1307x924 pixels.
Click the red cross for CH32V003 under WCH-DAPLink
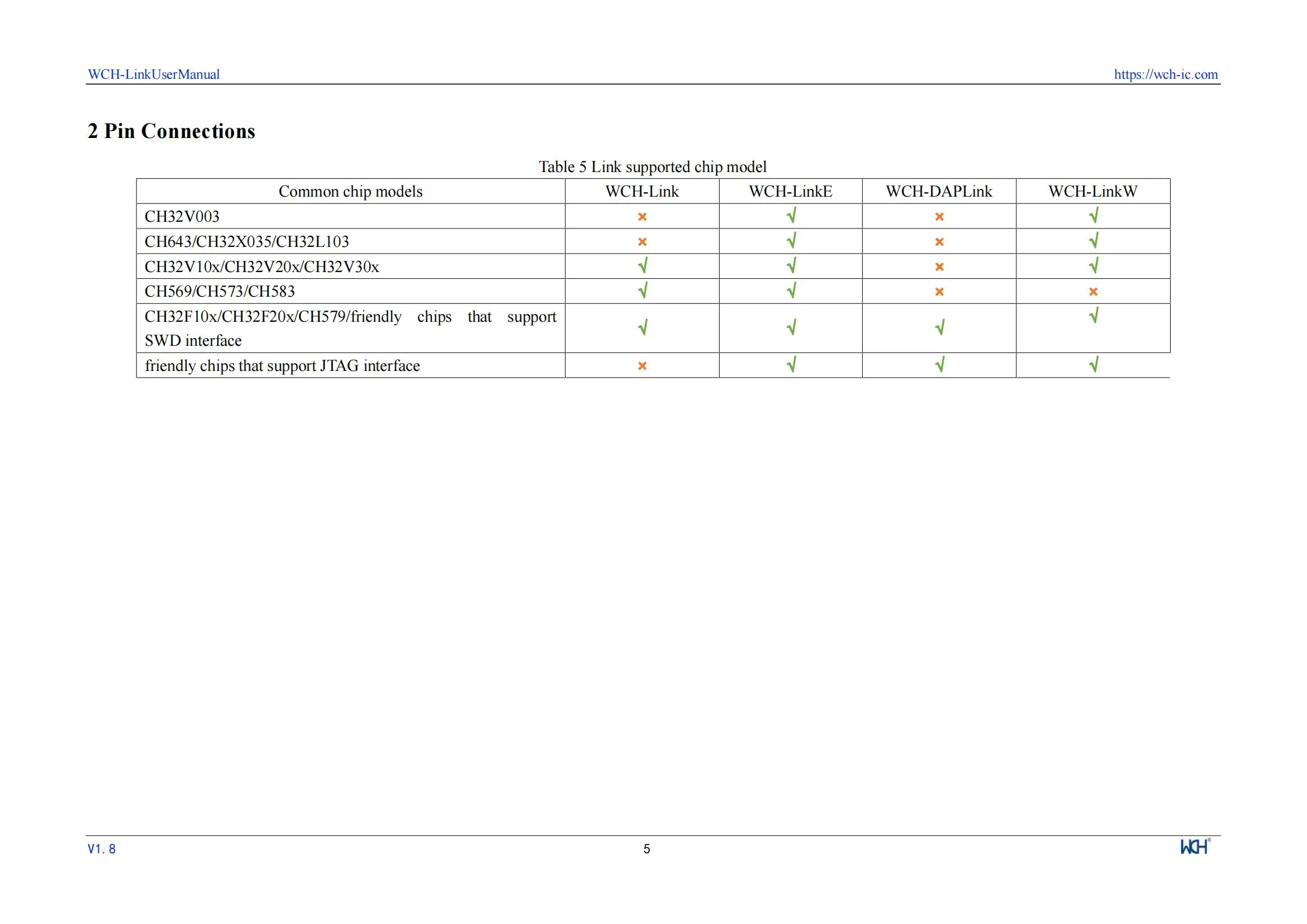(939, 217)
